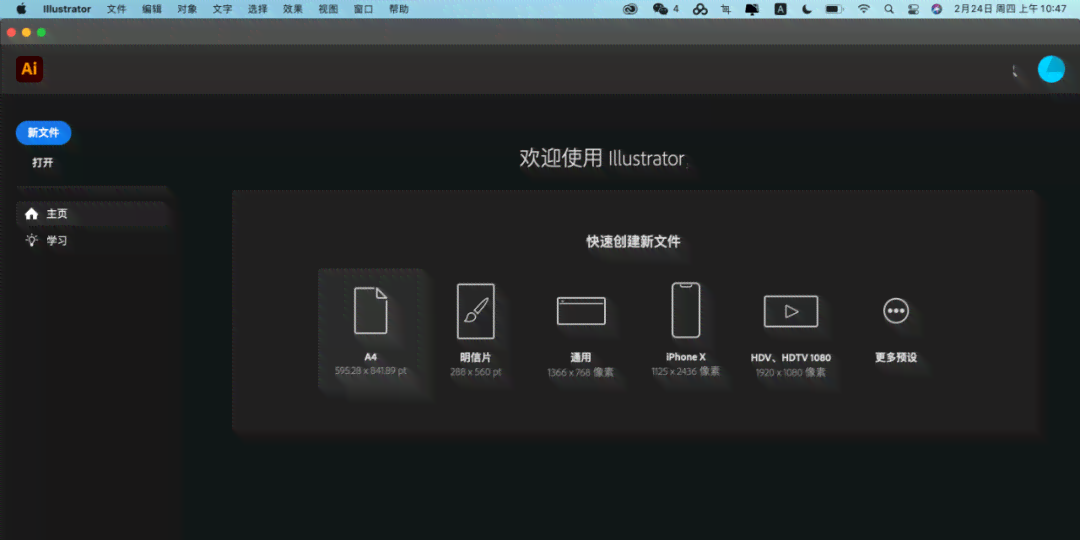1080x540 pixels.
Task: Open the Wi-Fi status menu
Action: point(864,9)
